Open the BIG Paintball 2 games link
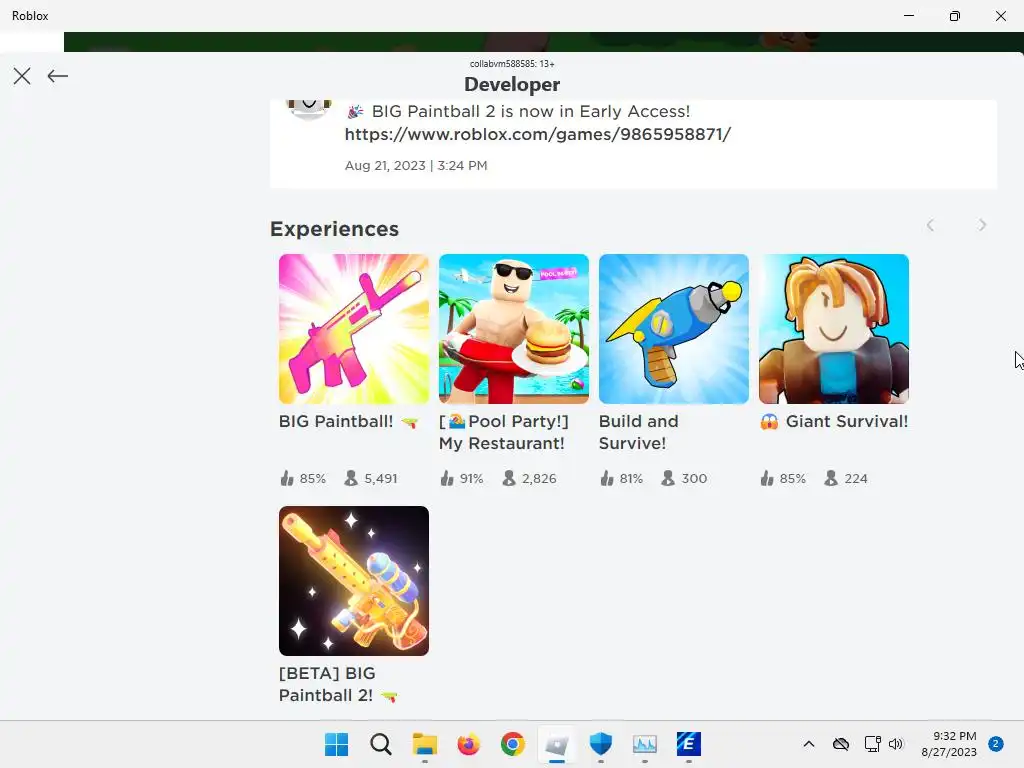Image resolution: width=1024 pixels, height=768 pixels. 537,134
